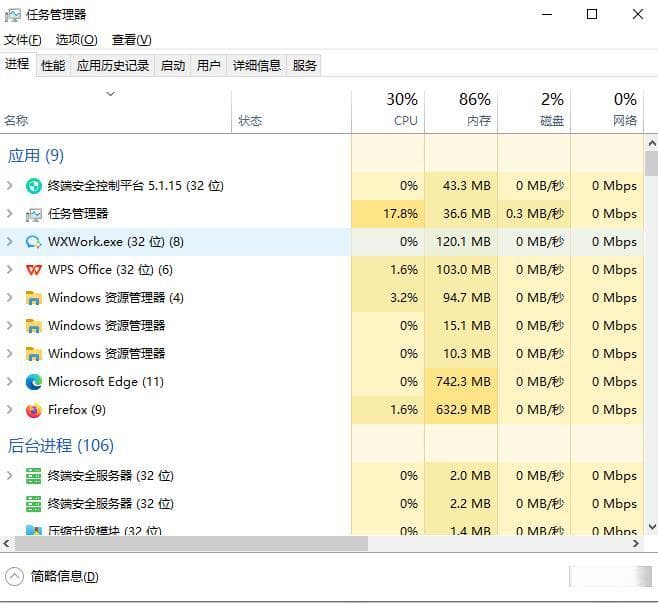658x603 pixels.
Task: Expand the 10.3 MB Windows 资源管理器 row
Action: pos(10,353)
